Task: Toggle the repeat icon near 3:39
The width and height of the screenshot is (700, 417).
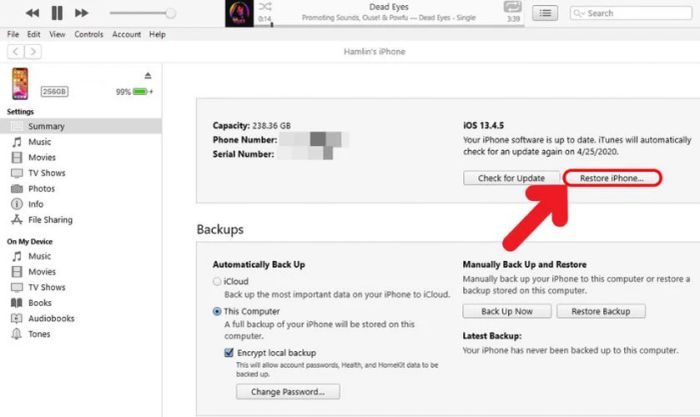Action: [x=512, y=7]
